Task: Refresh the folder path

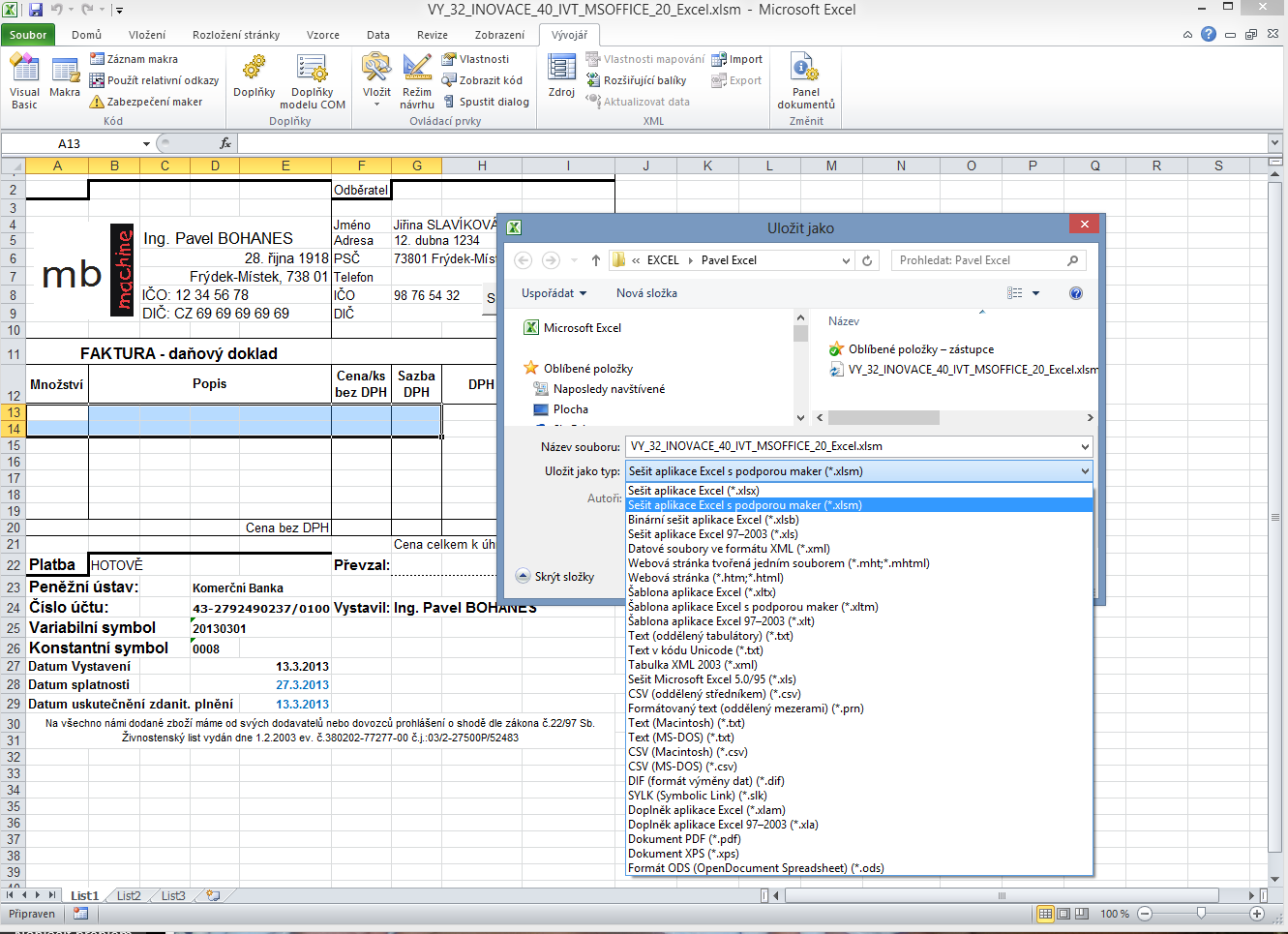Action: coord(867,260)
